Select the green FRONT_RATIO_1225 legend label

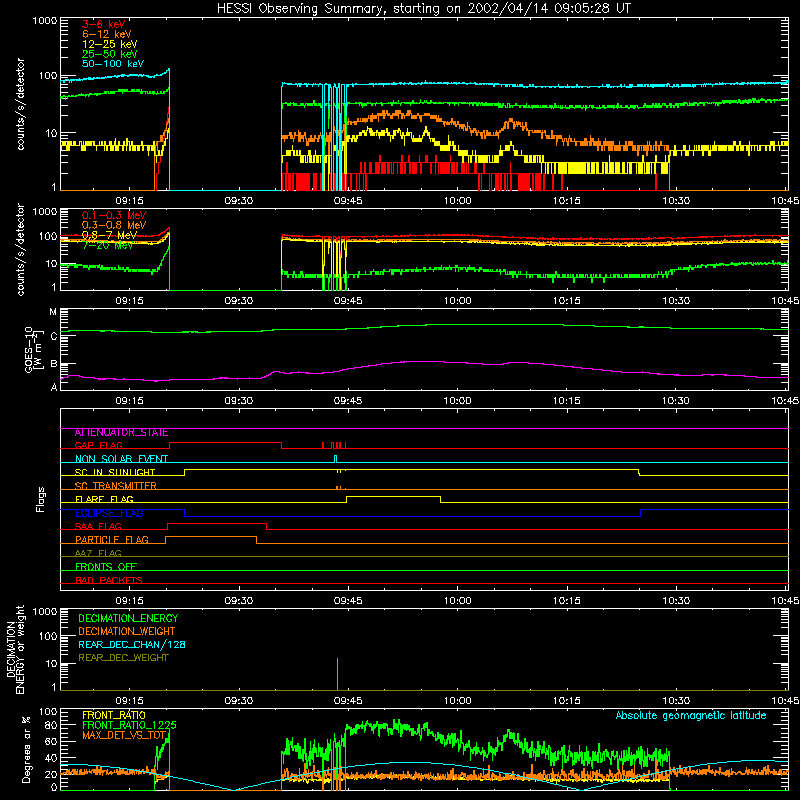(x=129, y=725)
